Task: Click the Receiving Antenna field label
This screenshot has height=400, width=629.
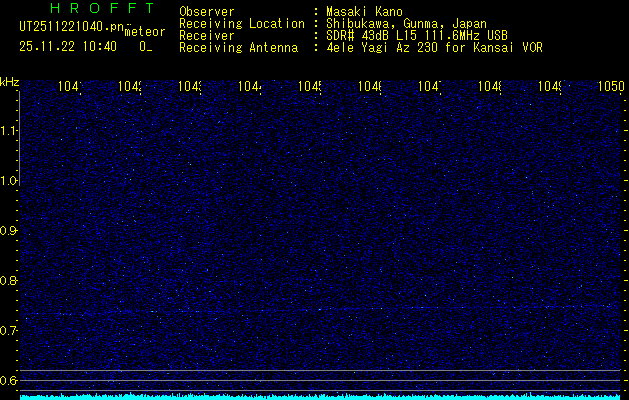Action: (238, 47)
